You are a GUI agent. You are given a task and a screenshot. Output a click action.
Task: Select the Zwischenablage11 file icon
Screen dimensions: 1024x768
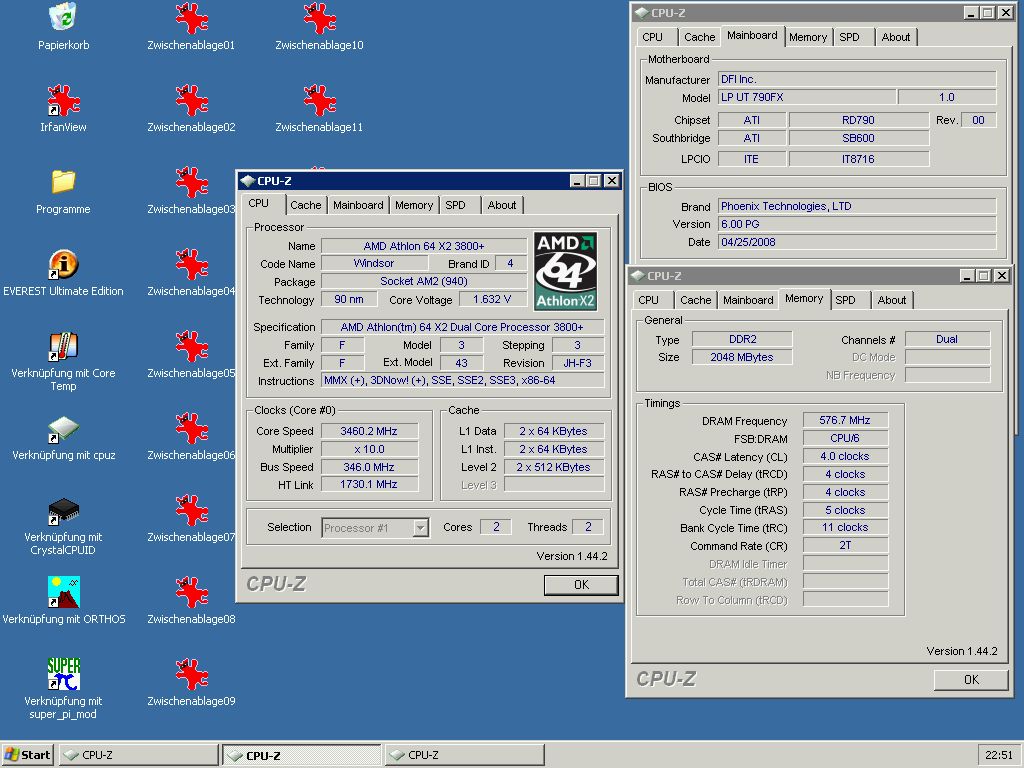[x=319, y=101]
